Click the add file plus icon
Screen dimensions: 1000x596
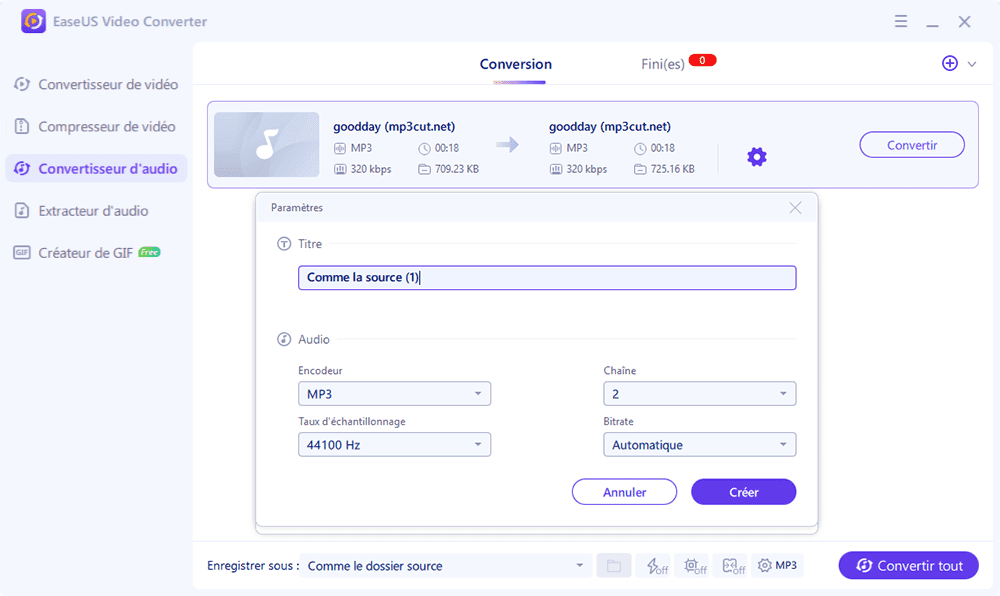pos(949,63)
